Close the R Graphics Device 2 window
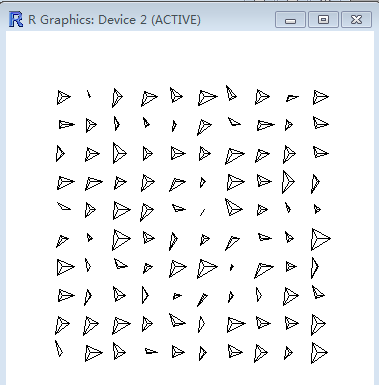Viewport: 379px width, 385px height. tap(356, 20)
